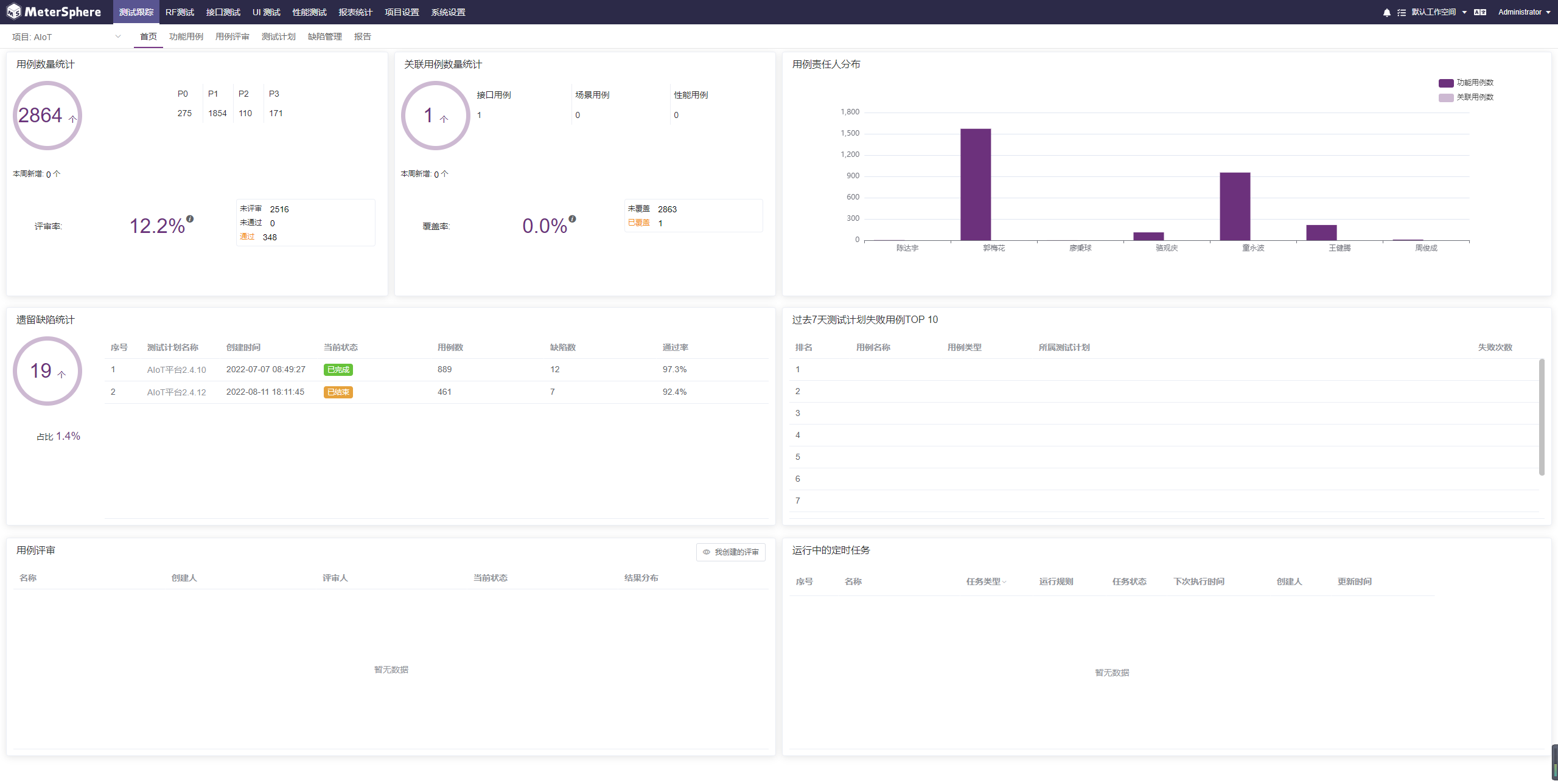Switch to the 缺陷管理 tab
Screen dimensions: 1558x784
[324, 36]
